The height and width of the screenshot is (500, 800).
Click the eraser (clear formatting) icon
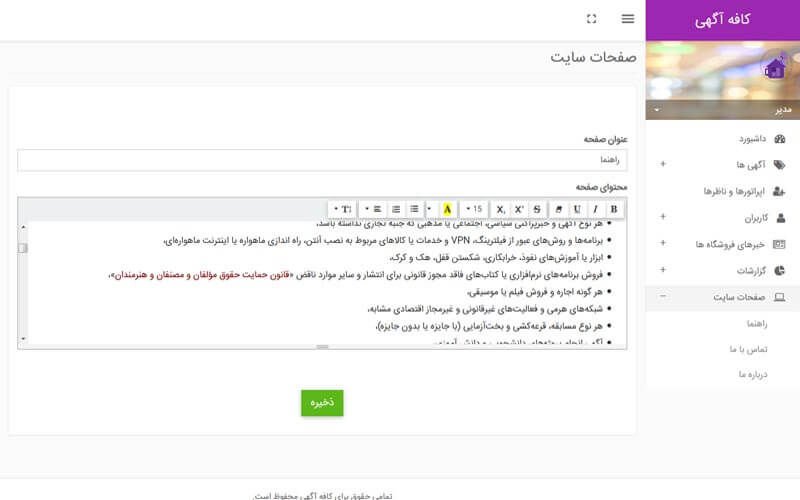coord(559,209)
